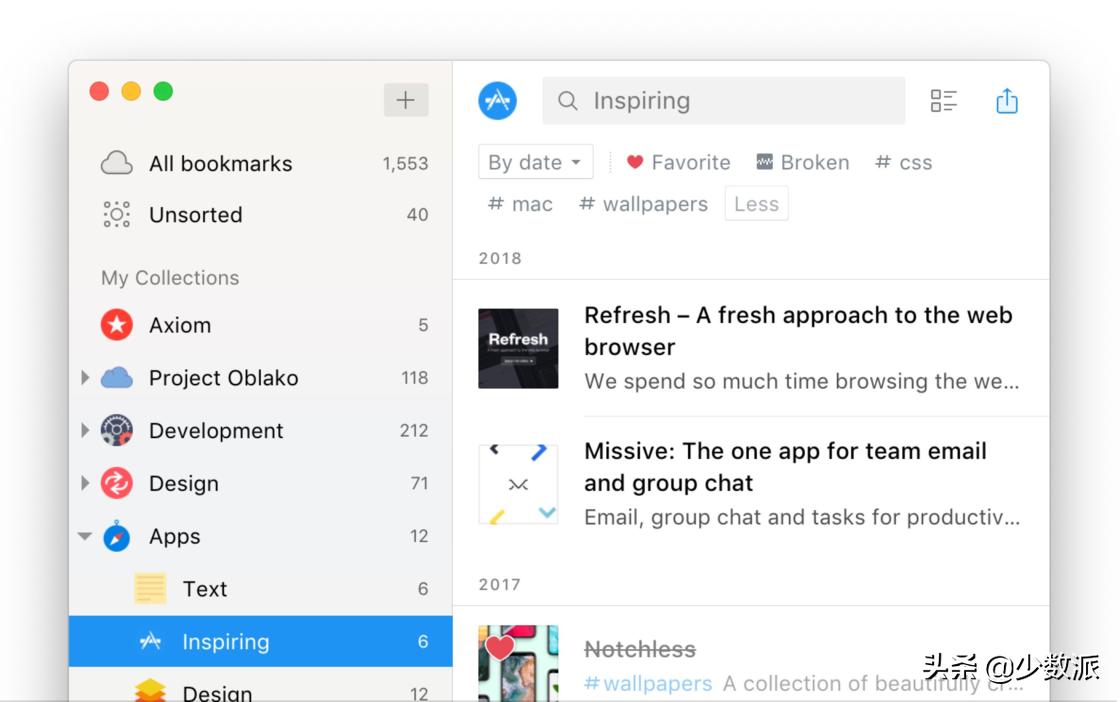Click the search magnifier icon
This screenshot has width=1120, height=702.
(568, 101)
